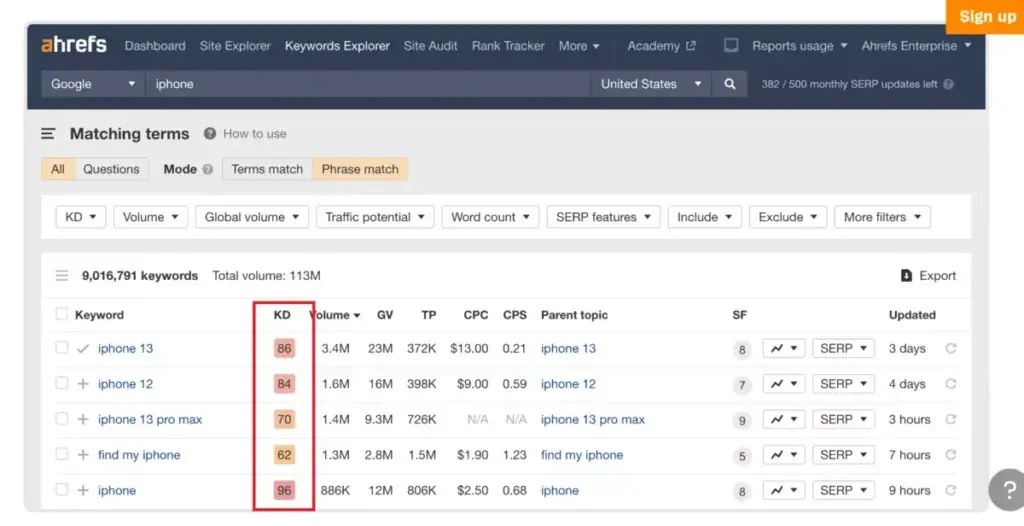Screen dimensions: 1024x526
Task: Click the ahrefs logo
Action: (x=74, y=45)
